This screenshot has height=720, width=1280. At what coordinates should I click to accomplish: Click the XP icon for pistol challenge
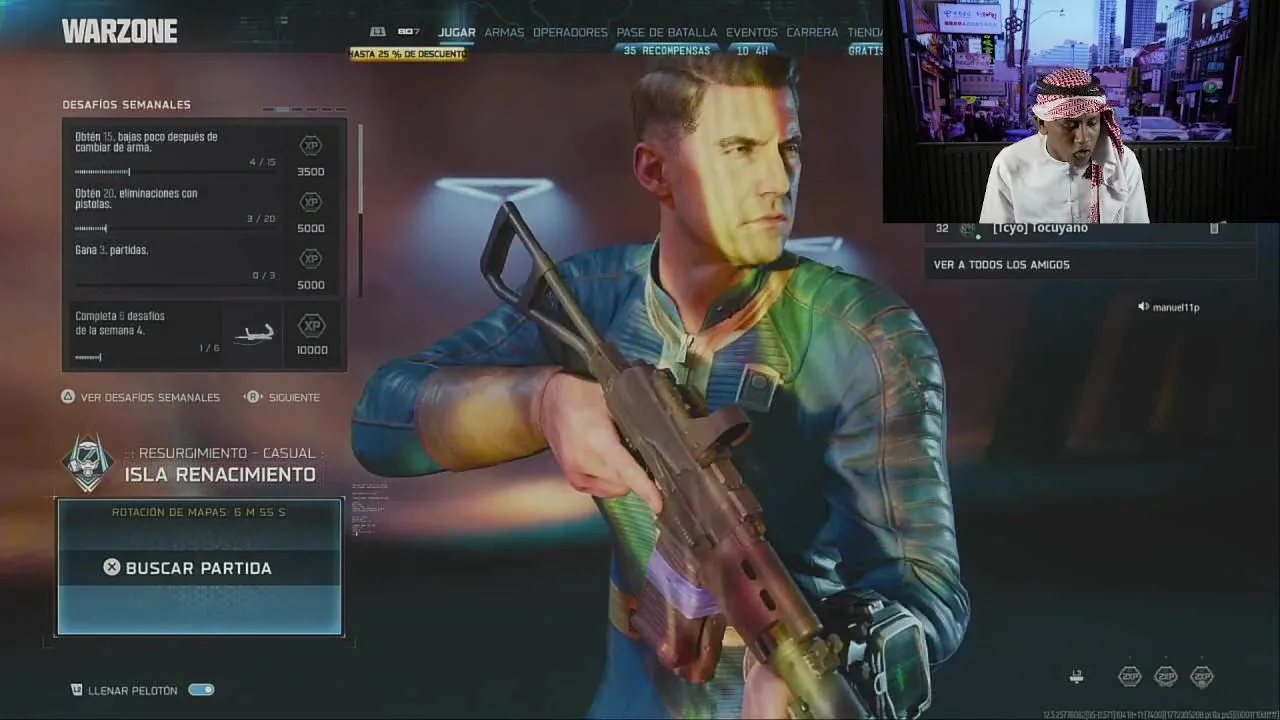tap(311, 202)
